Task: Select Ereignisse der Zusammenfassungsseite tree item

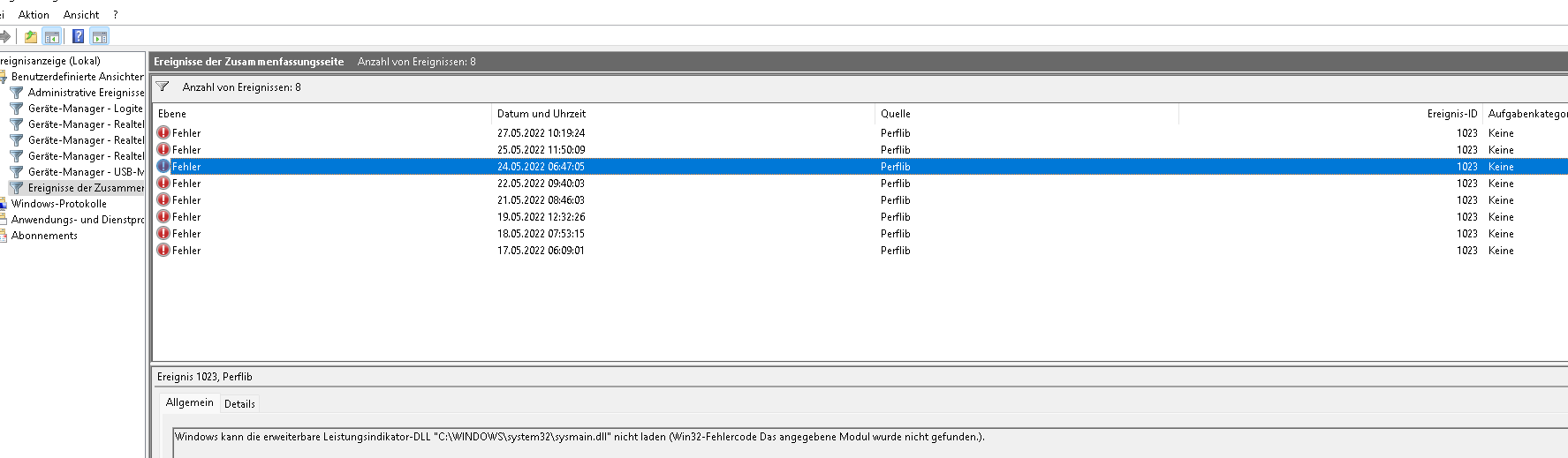Action: click(86, 188)
